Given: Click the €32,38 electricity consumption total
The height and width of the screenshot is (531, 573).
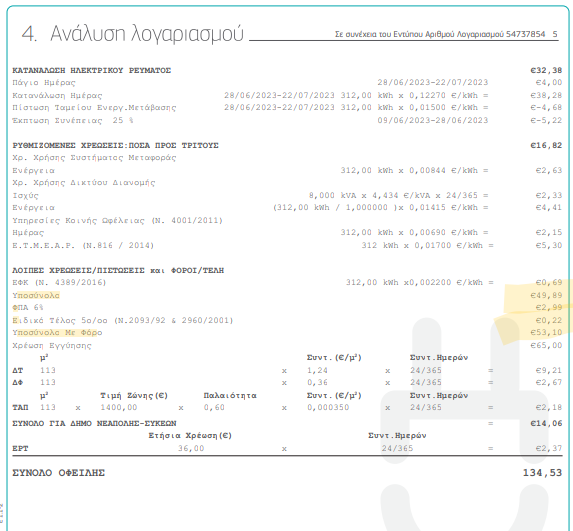Looking at the screenshot, I should [546, 71].
